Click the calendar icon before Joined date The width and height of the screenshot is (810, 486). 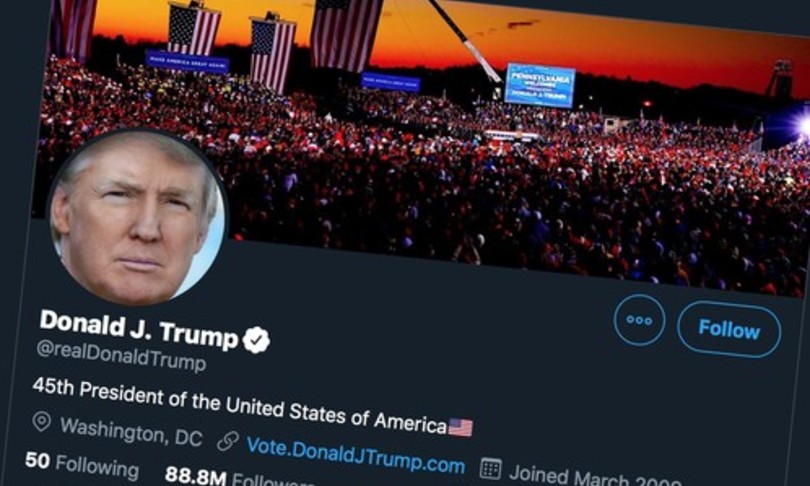pyautogui.click(x=490, y=468)
